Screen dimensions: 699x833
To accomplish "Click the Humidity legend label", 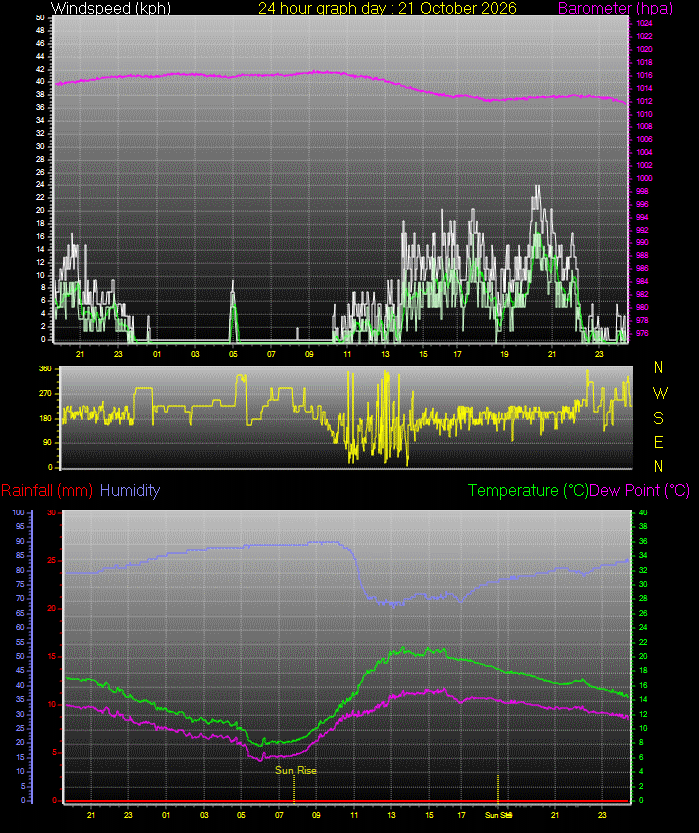I will (x=130, y=490).
